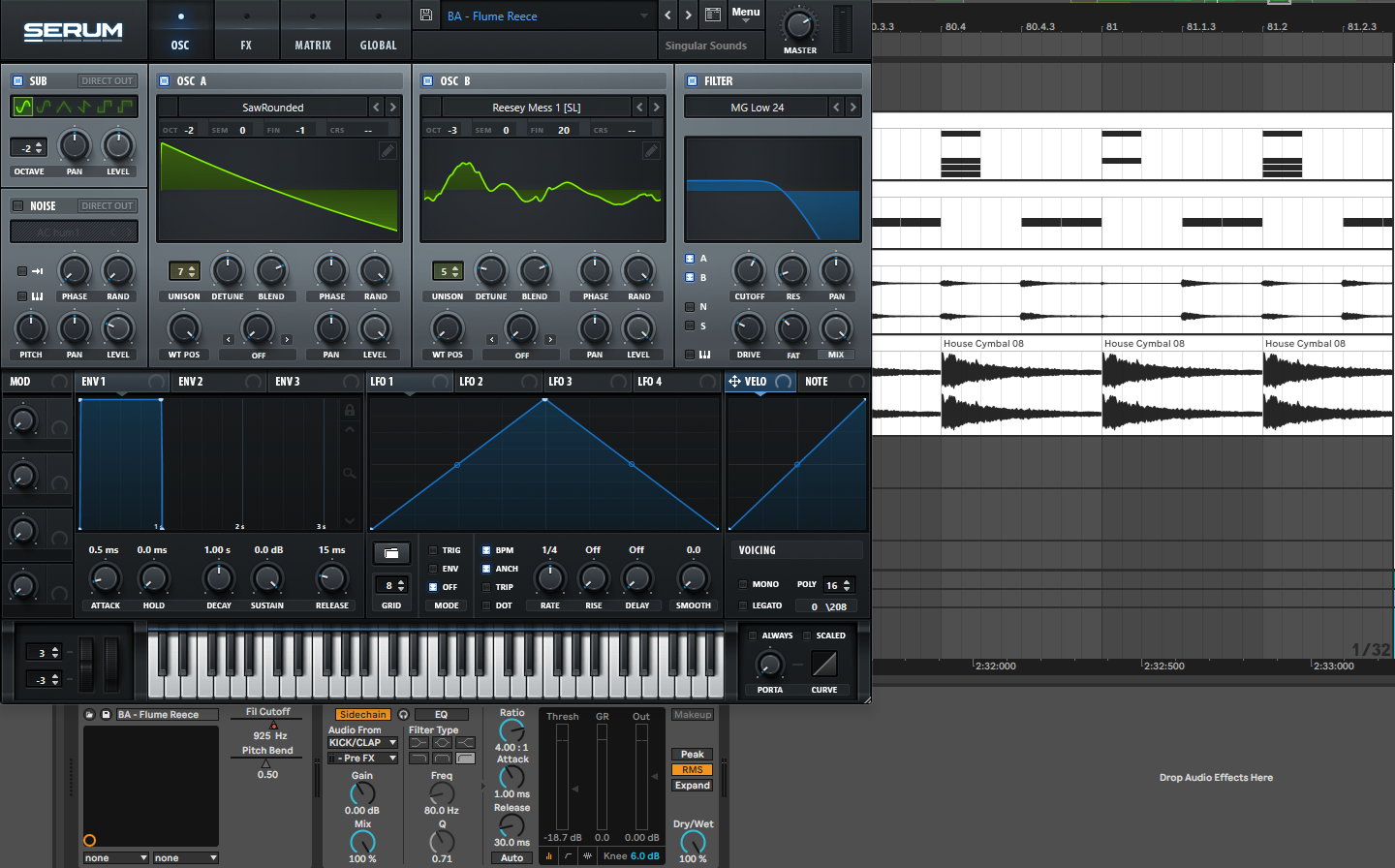Enable the LEGATO checkbox
1395x868 pixels.
coord(743,605)
